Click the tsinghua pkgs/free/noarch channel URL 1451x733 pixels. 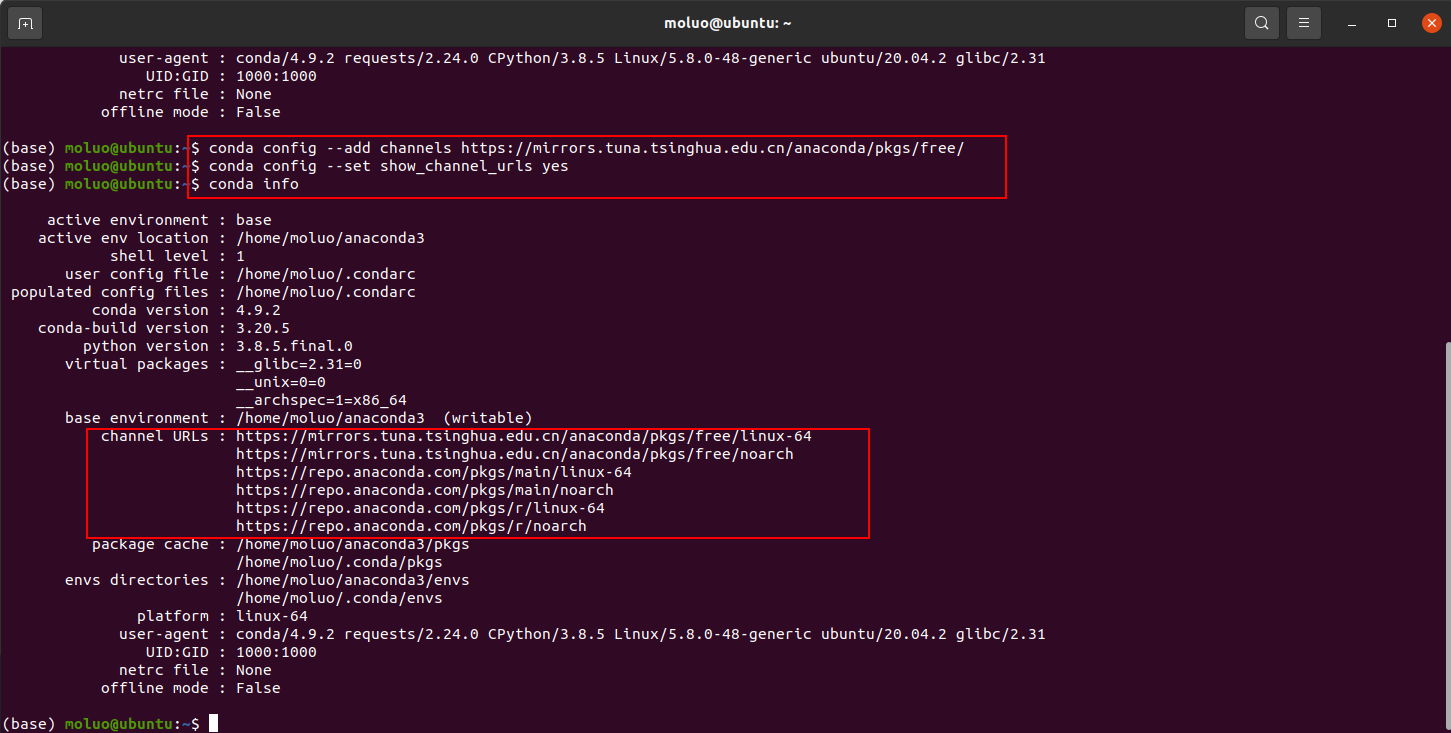click(515, 454)
